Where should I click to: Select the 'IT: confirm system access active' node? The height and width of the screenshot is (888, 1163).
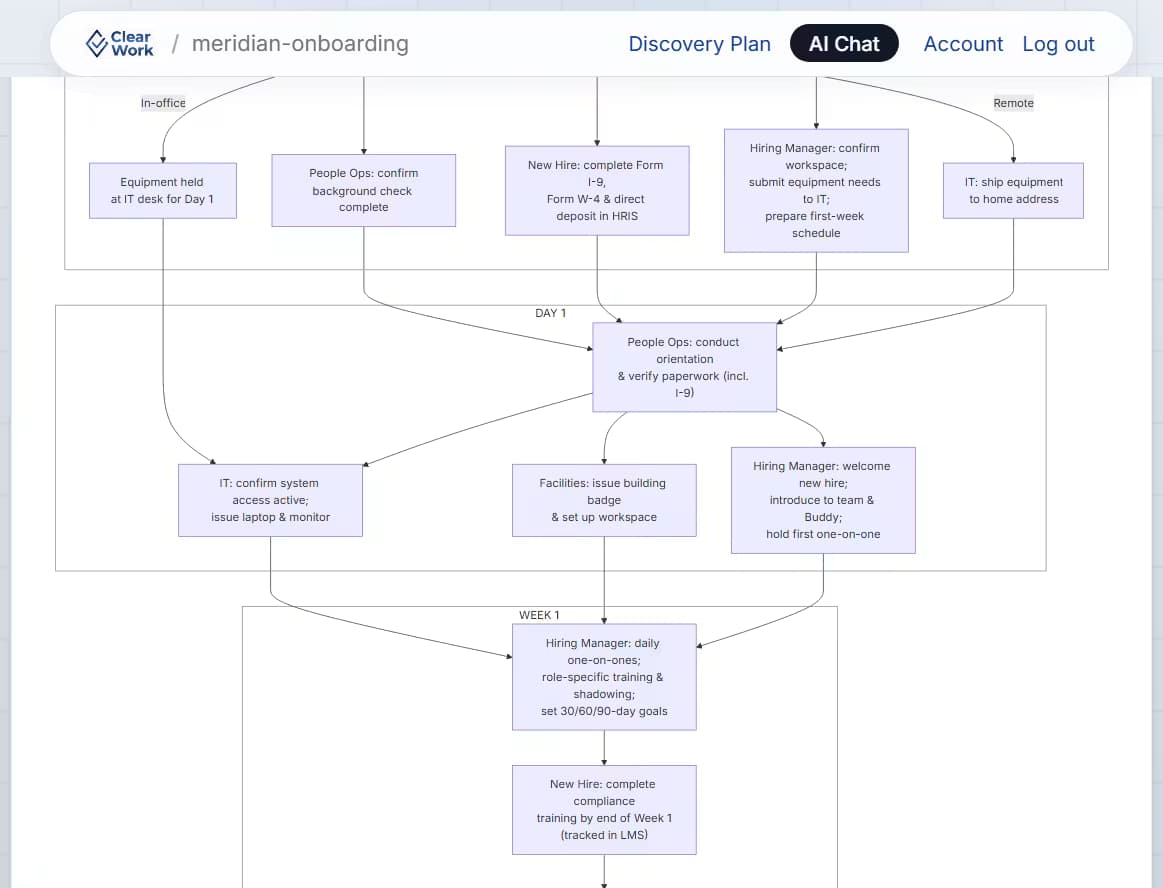coord(270,500)
